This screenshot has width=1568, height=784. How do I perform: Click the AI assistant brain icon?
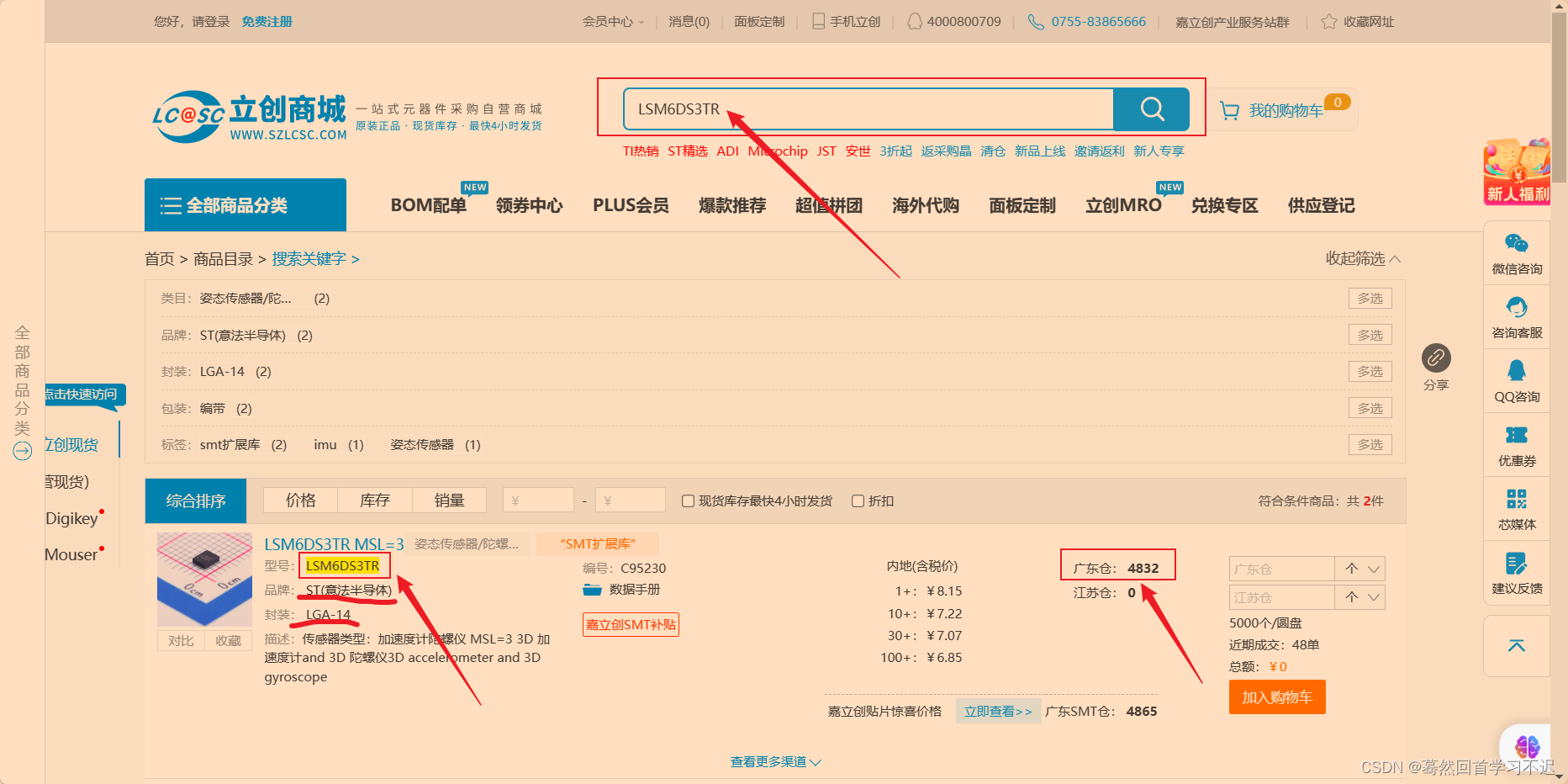click(1527, 746)
